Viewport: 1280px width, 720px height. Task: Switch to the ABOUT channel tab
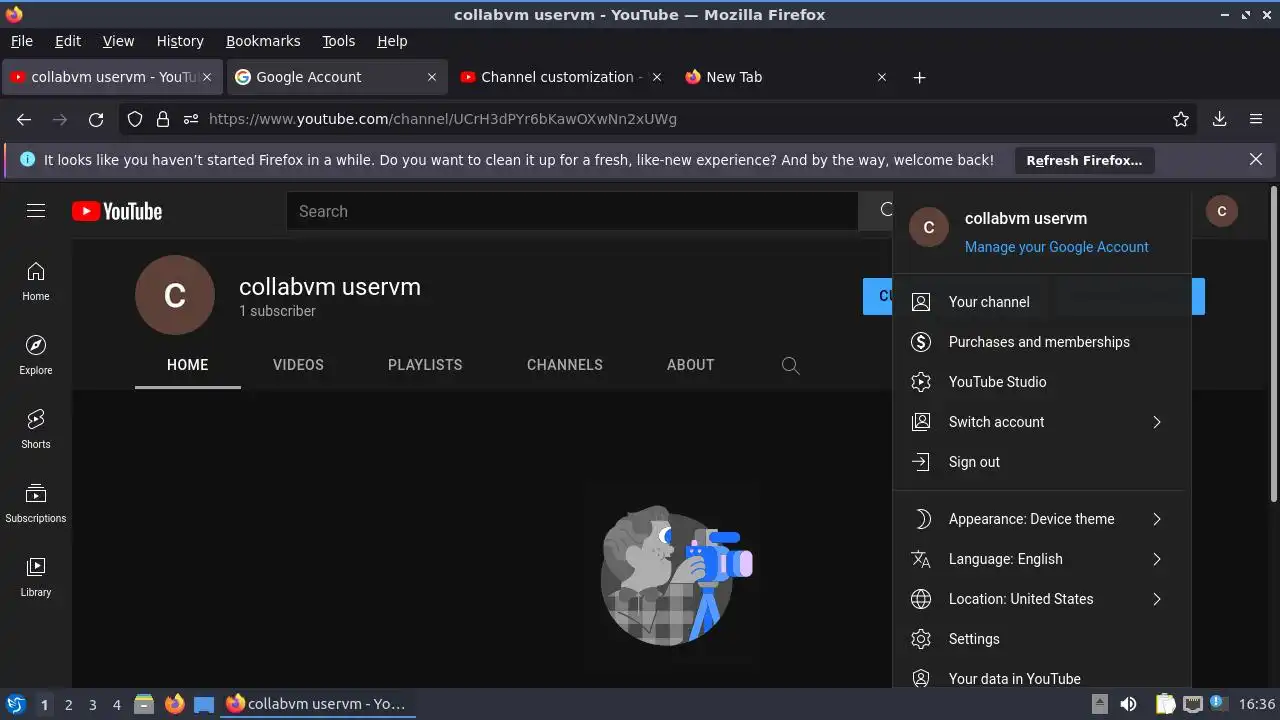pos(691,365)
